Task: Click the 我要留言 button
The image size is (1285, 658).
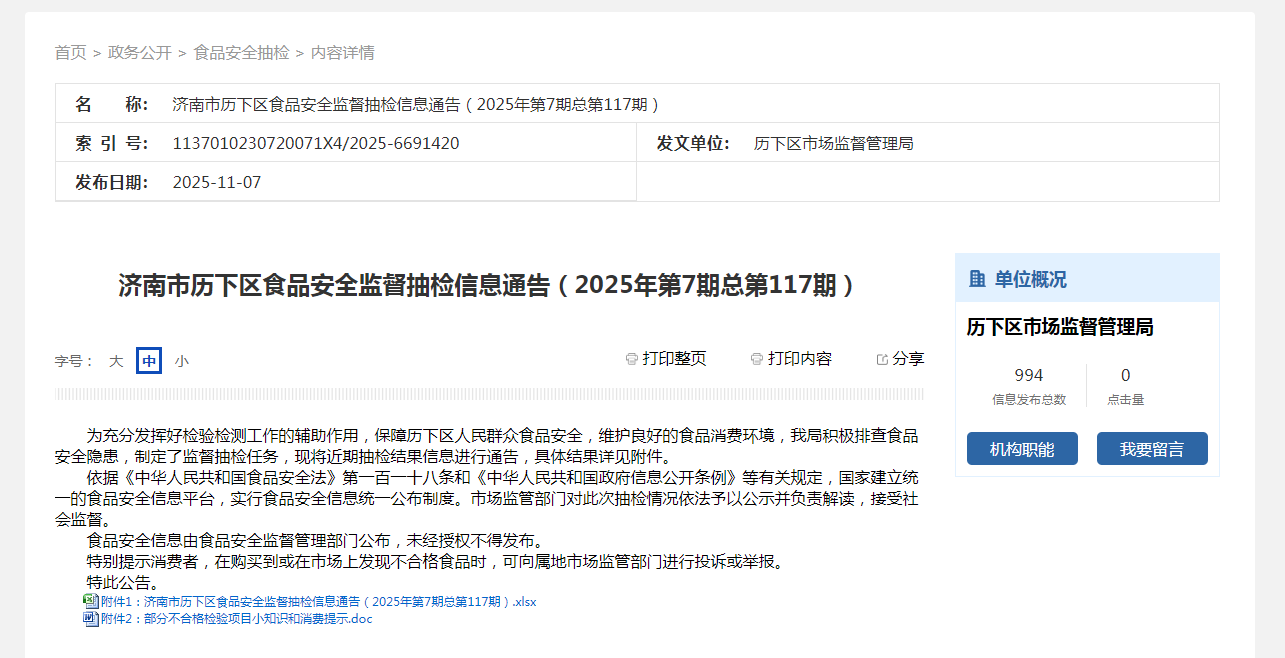Action: (1152, 449)
